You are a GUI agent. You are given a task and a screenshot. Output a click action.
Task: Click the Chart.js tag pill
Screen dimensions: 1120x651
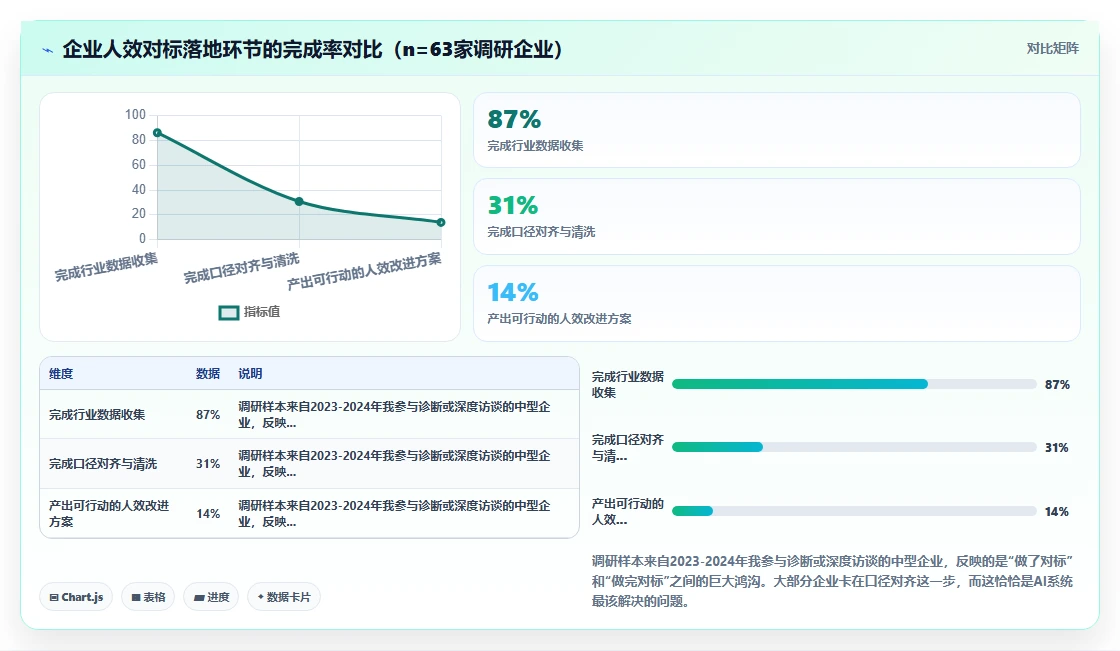tap(76, 597)
